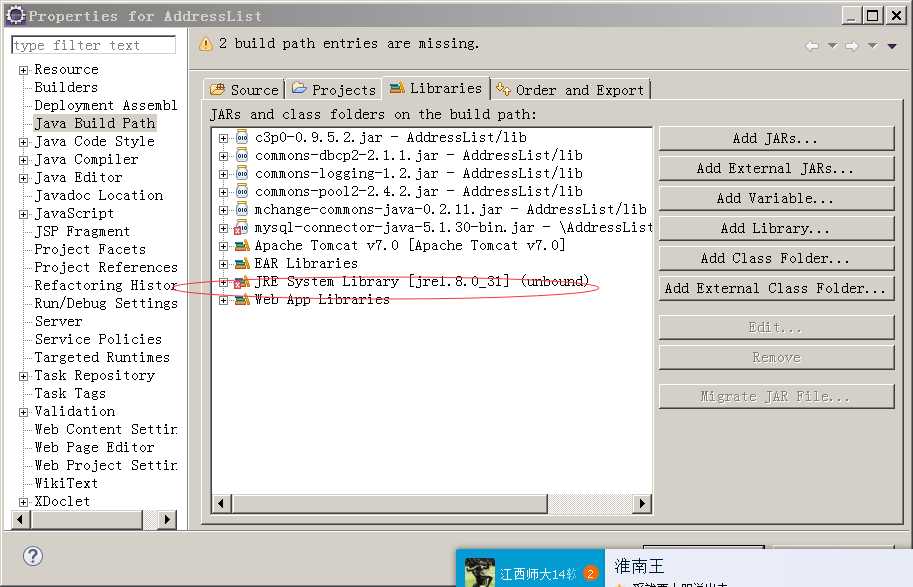Select the Libraries tab
The image size is (913, 587).
tap(436, 89)
